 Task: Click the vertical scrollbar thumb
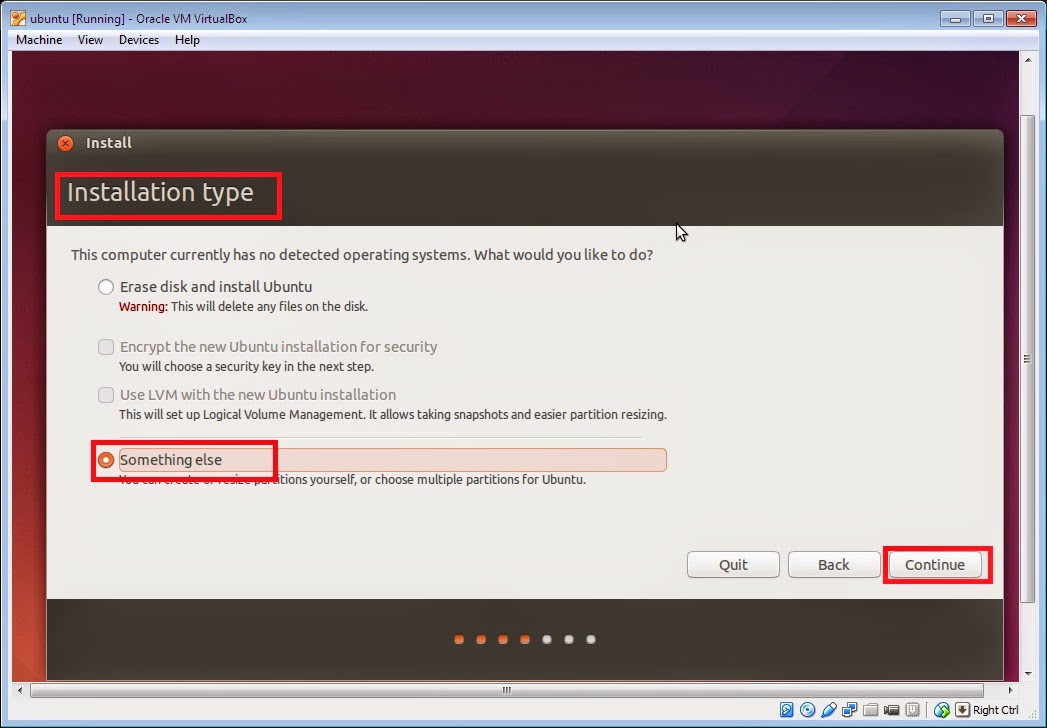(1028, 359)
